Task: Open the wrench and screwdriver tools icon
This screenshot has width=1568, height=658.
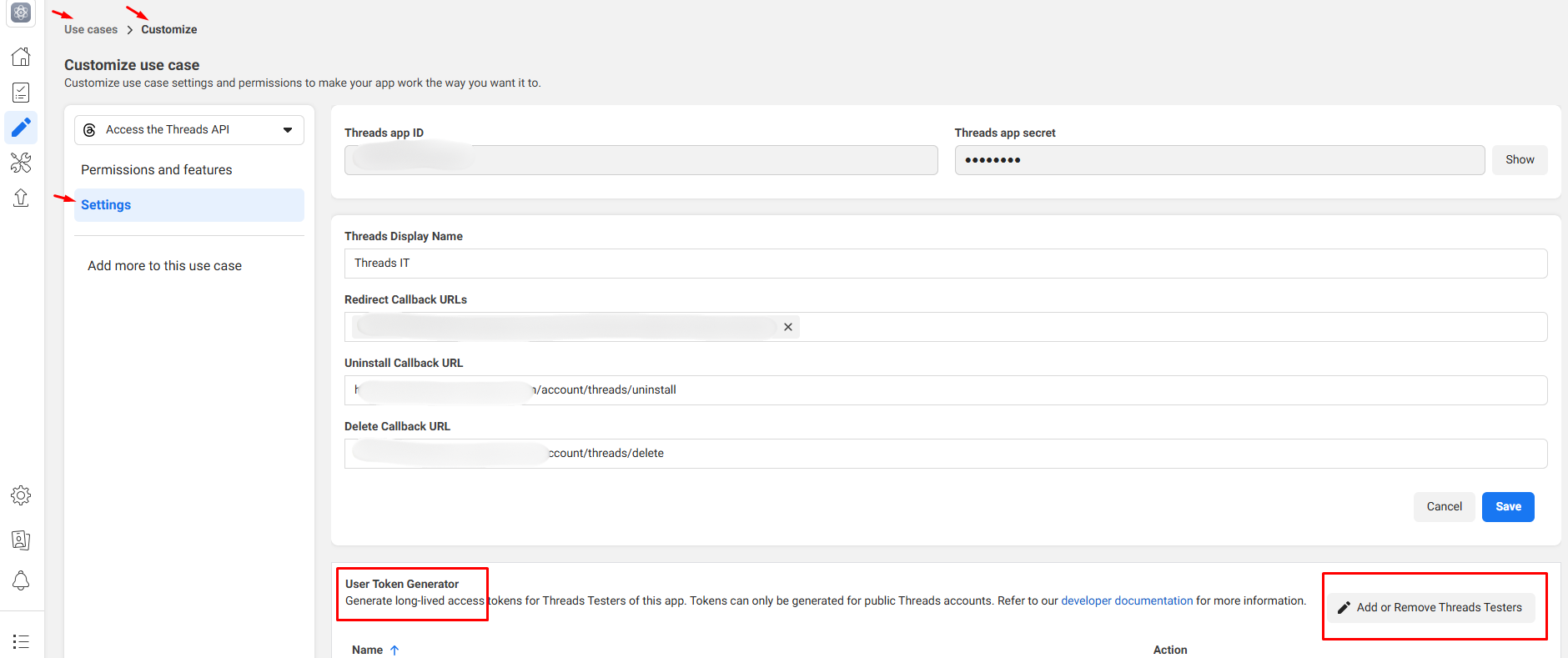Action: coord(21,163)
